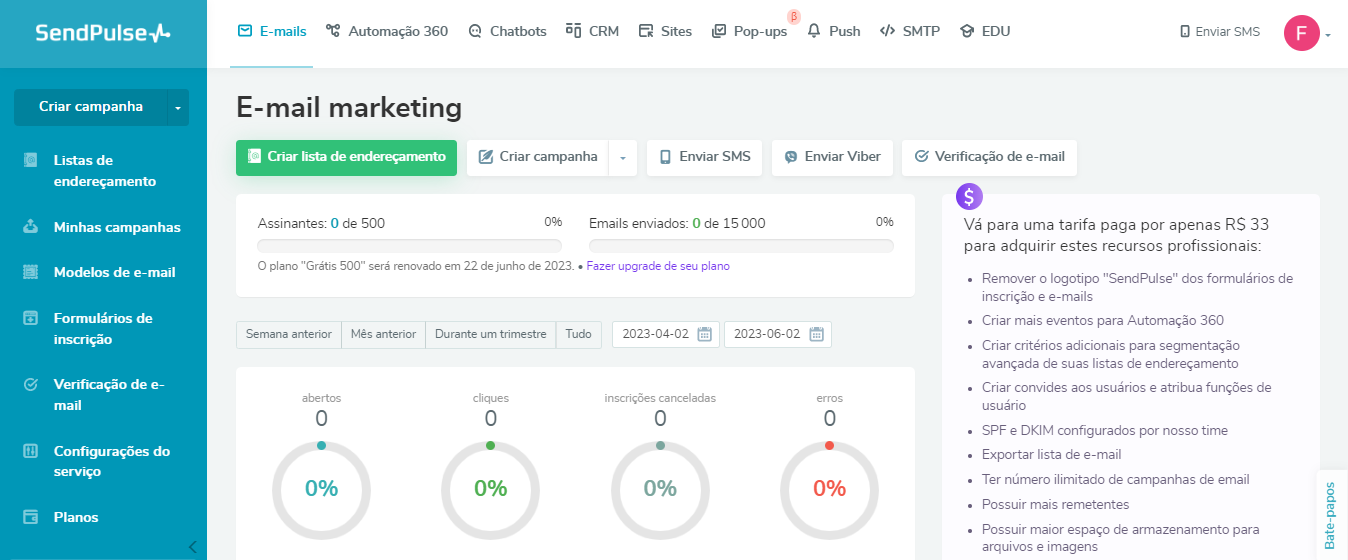Open the user avatar F menu

point(1301,33)
